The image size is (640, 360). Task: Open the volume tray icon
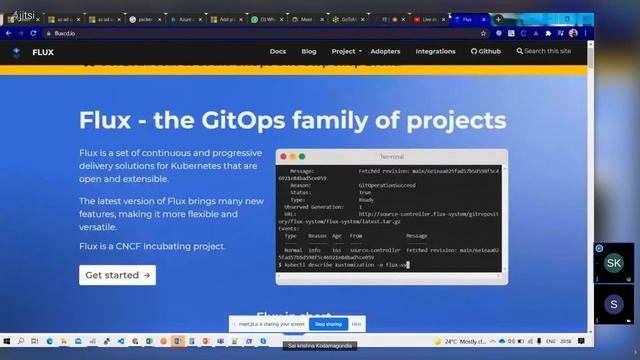tap(511, 341)
